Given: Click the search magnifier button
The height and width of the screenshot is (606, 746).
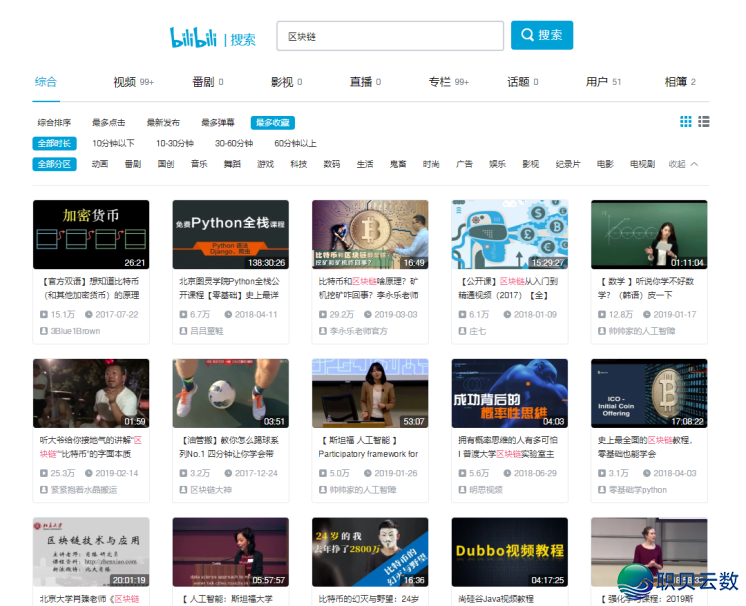Looking at the screenshot, I should (542, 35).
